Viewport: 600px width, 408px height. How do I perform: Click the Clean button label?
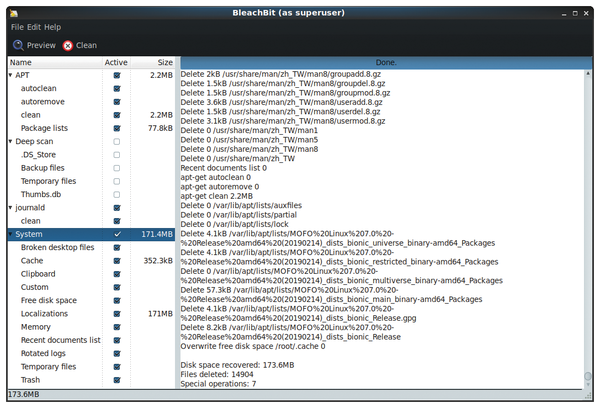[x=86, y=46]
